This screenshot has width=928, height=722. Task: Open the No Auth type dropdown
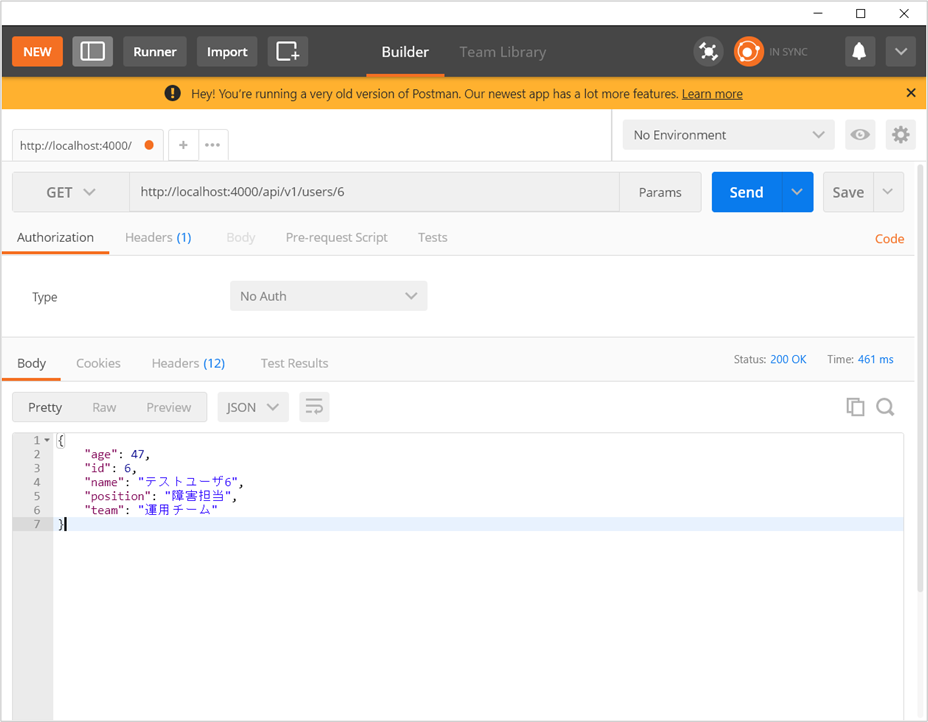pos(328,296)
